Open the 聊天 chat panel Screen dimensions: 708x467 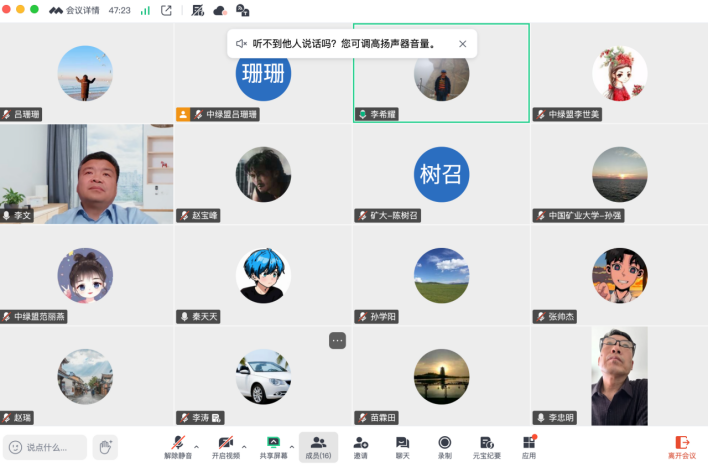pyautogui.click(x=402, y=446)
